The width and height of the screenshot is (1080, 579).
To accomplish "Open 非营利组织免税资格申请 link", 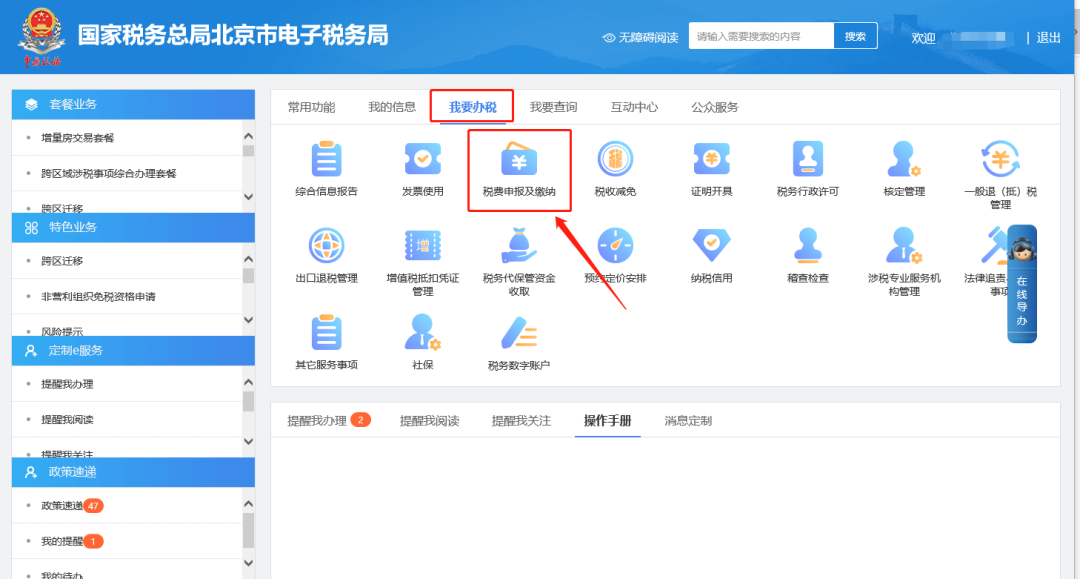I will click(98, 297).
